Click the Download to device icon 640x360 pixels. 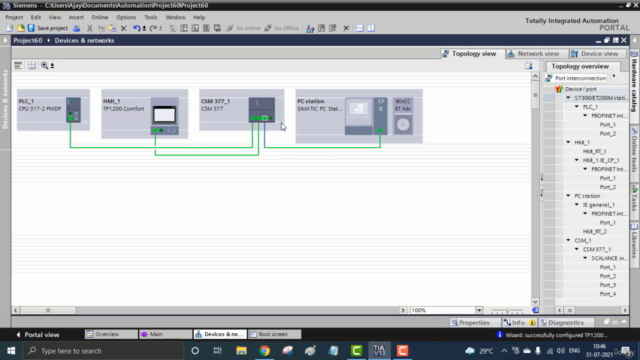(184, 28)
